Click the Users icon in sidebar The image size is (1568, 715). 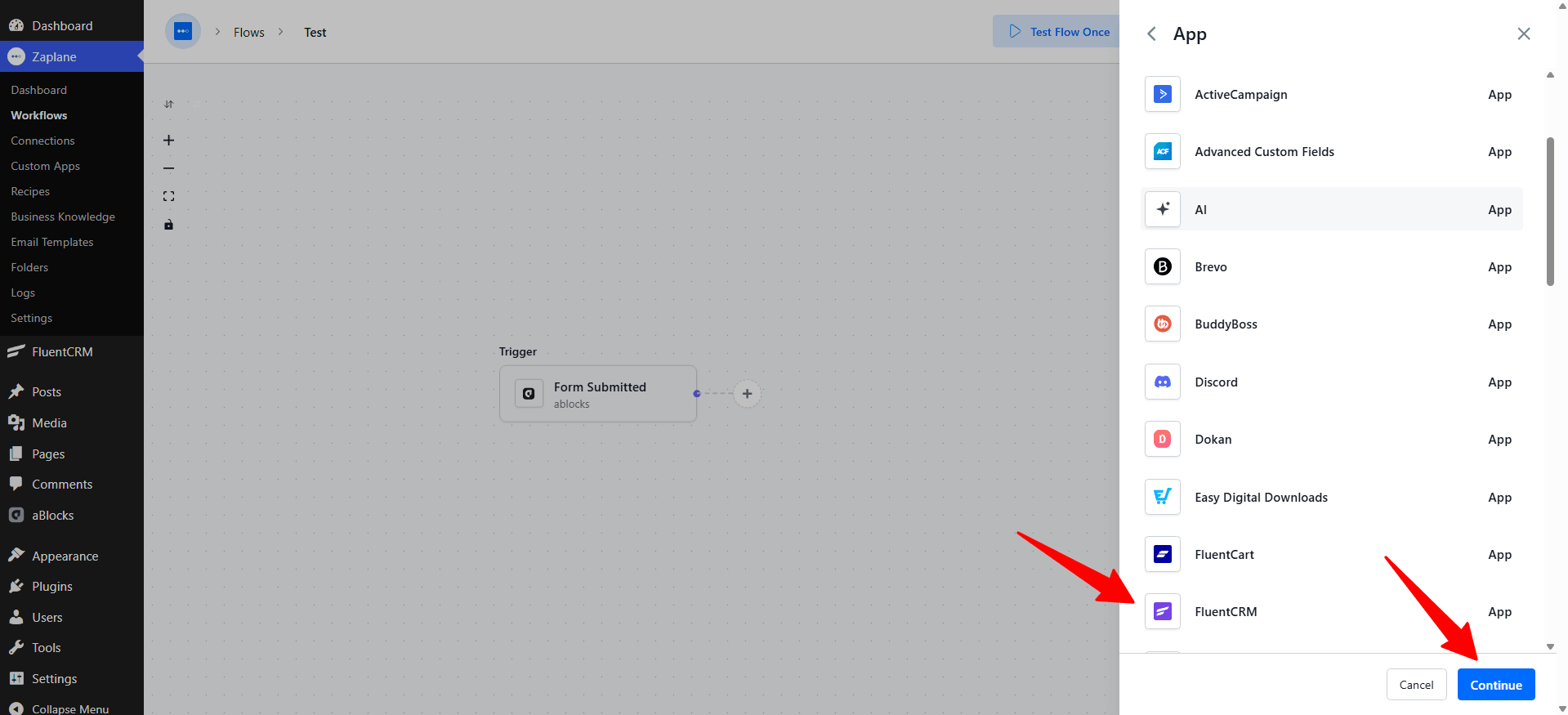click(x=16, y=617)
